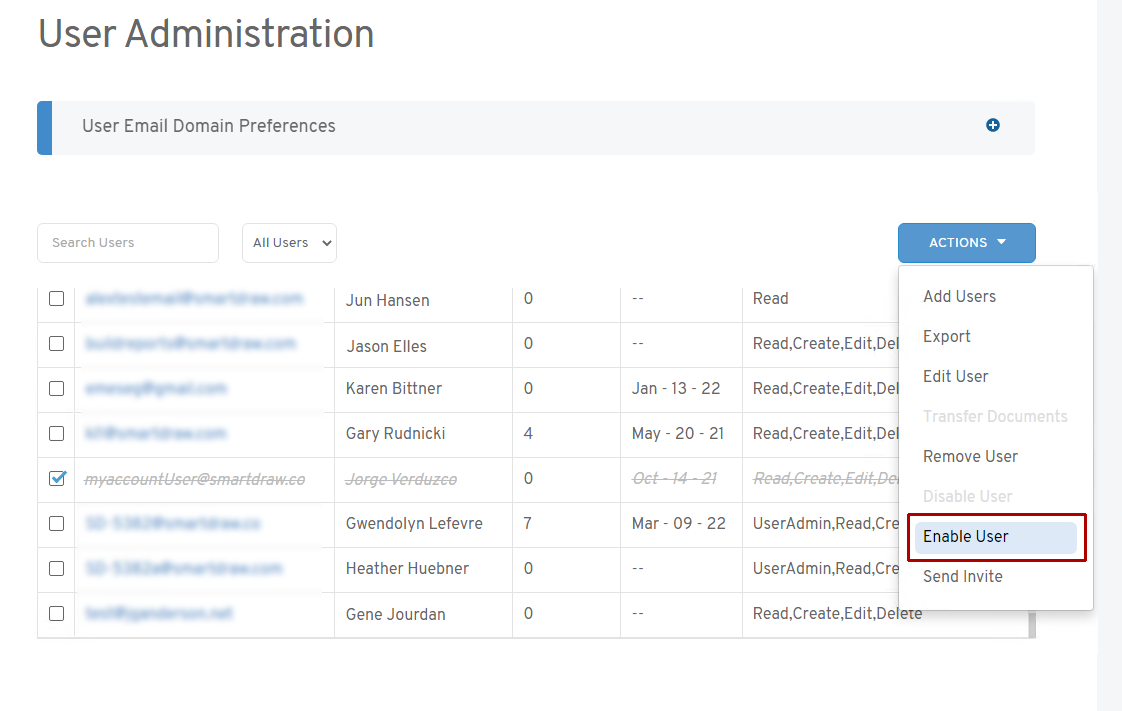The image size is (1122, 711).
Task: Check the box for Jun Hansen
Action: [x=57, y=298]
